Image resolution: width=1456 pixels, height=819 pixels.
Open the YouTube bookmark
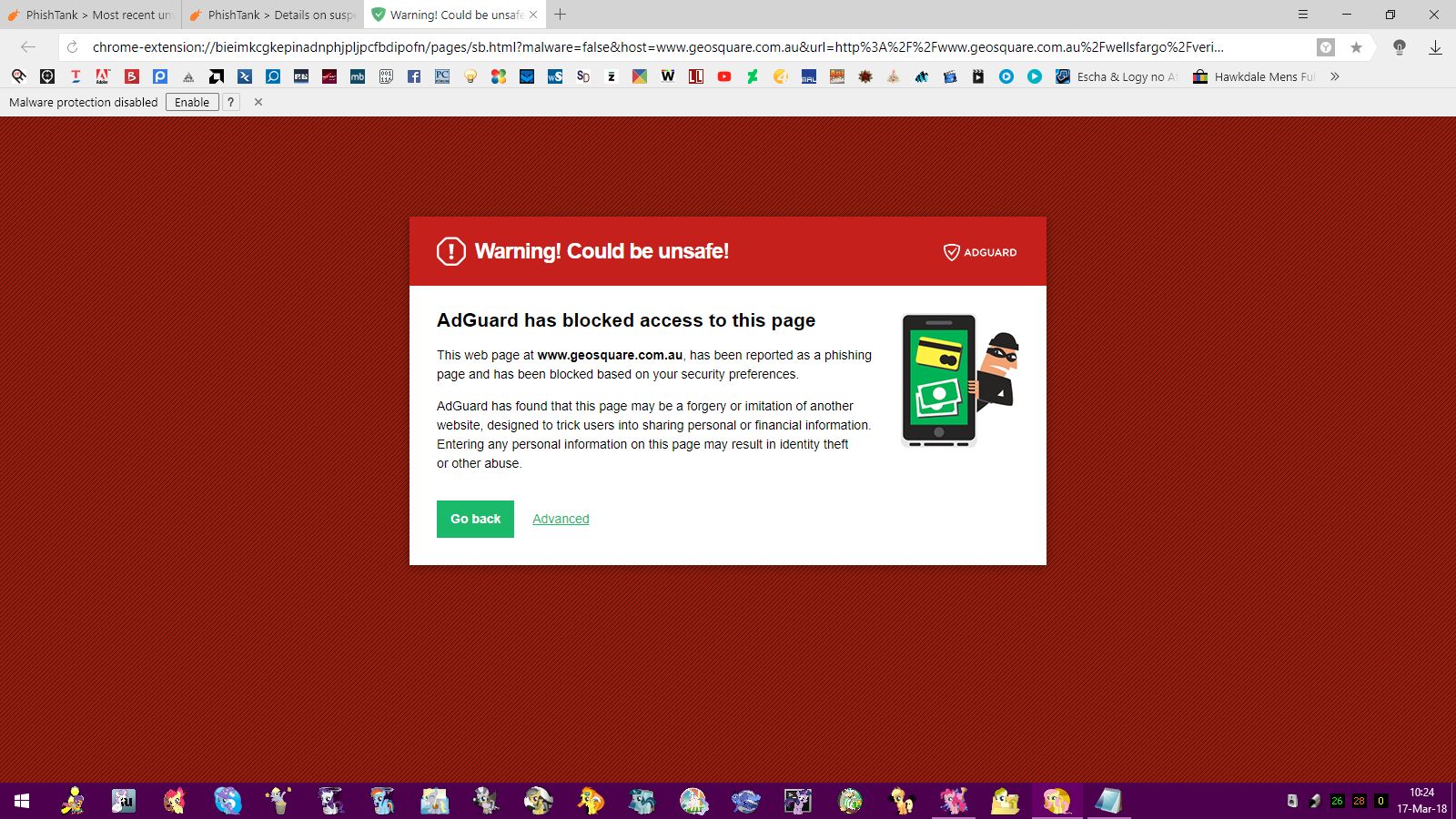724,76
